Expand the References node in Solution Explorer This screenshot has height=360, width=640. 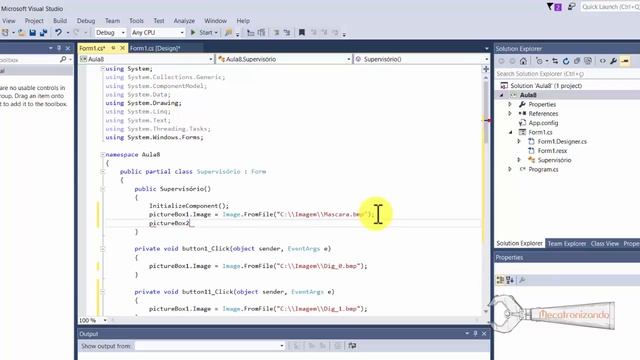click(x=510, y=113)
